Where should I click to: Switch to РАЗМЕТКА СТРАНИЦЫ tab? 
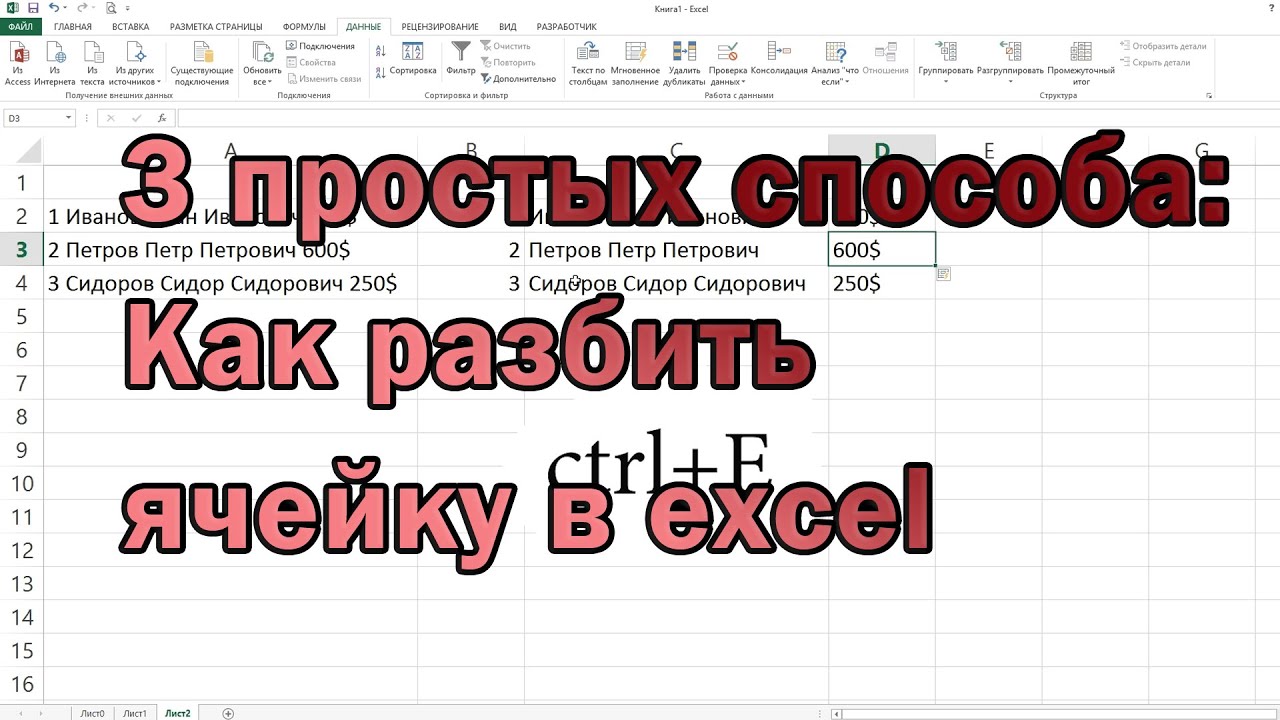pos(216,26)
